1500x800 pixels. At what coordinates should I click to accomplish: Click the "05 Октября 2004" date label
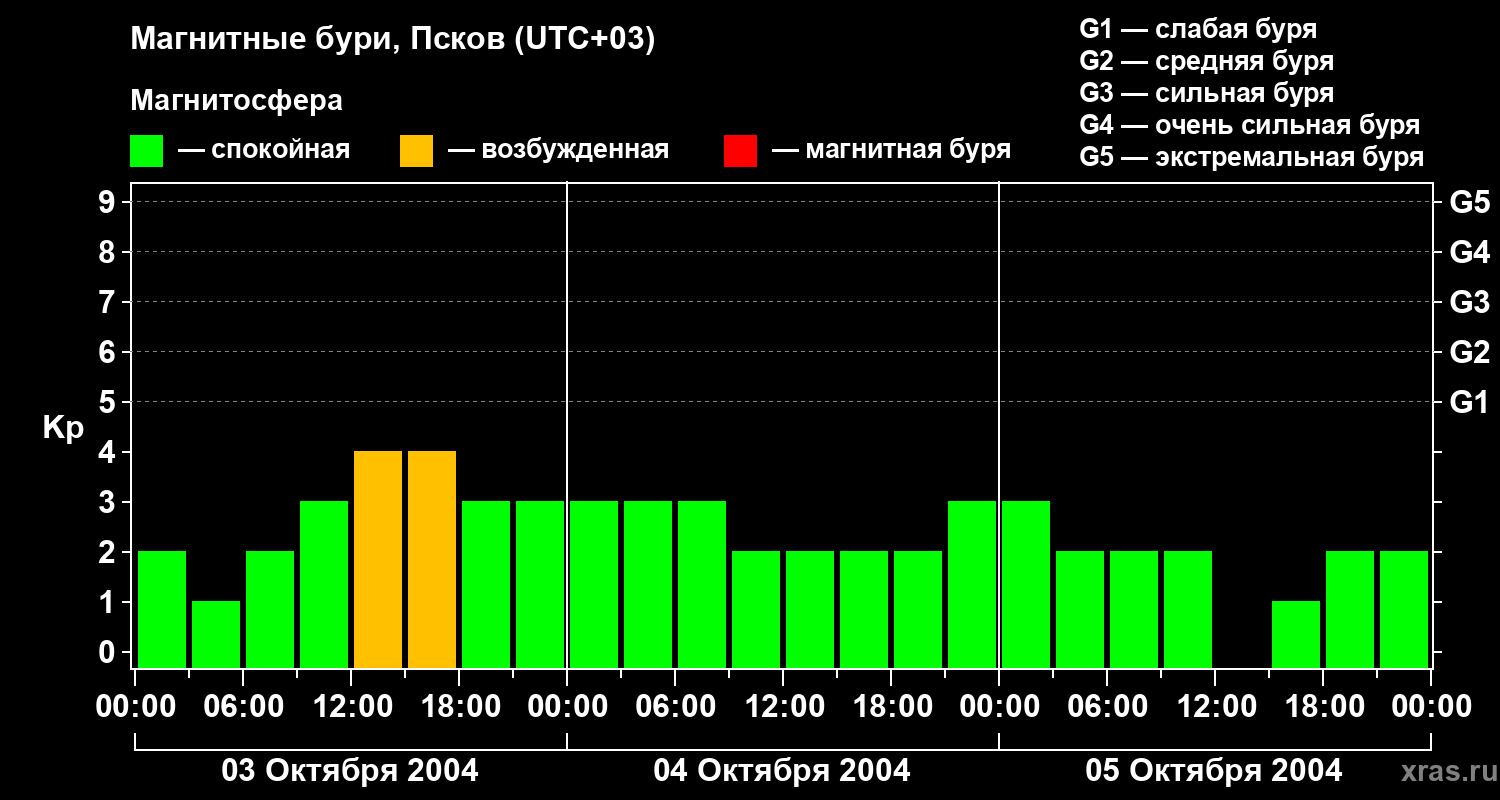click(x=1214, y=771)
